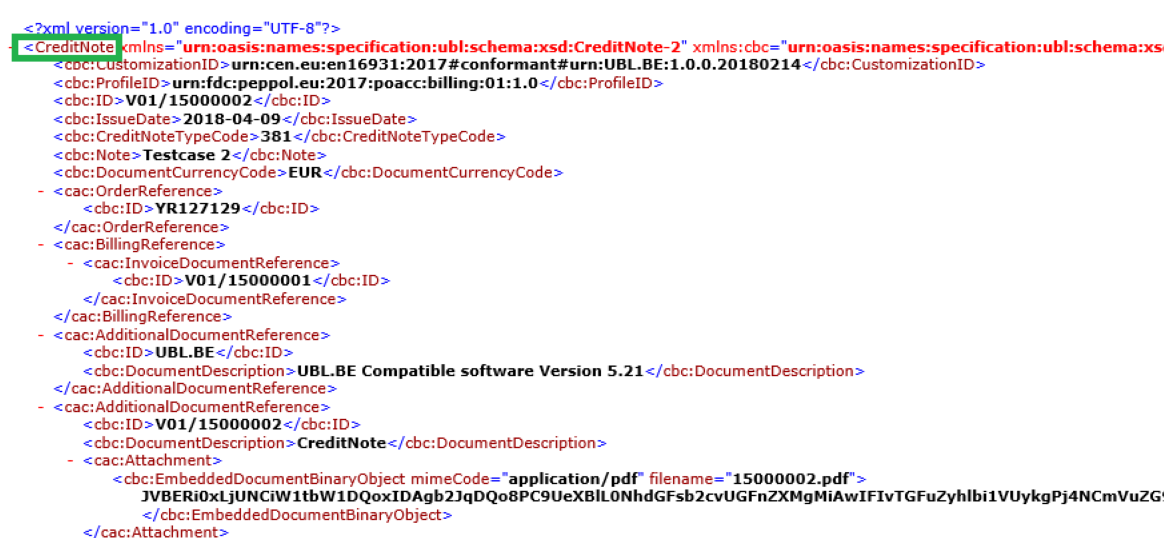The image size is (1164, 538).
Task: Collapse the cac:InvoiceDocumentReference node
Action: [71, 263]
